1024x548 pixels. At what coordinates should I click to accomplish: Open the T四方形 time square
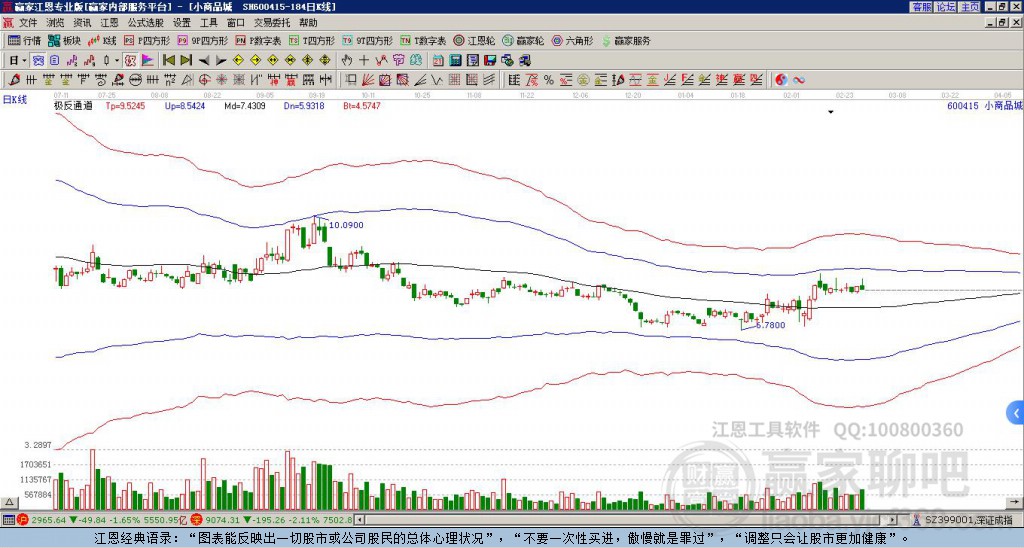click(312, 40)
